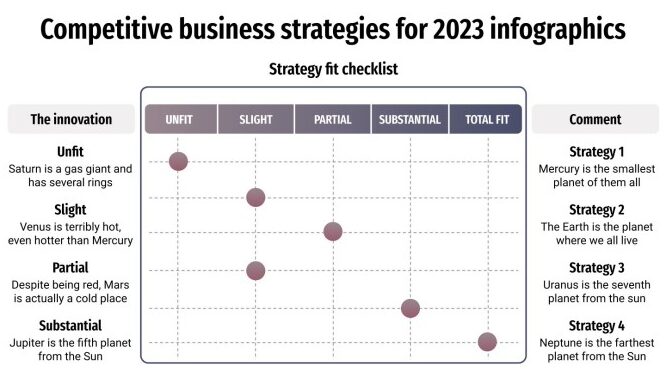
Task: Click the TOTAL FIT column header
Action: pyautogui.click(x=485, y=119)
